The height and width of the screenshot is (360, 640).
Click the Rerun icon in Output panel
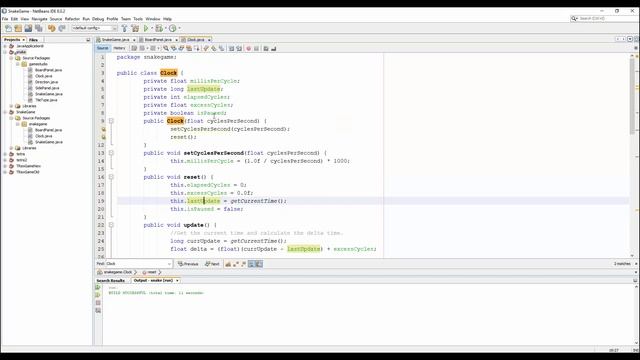tap(98, 287)
